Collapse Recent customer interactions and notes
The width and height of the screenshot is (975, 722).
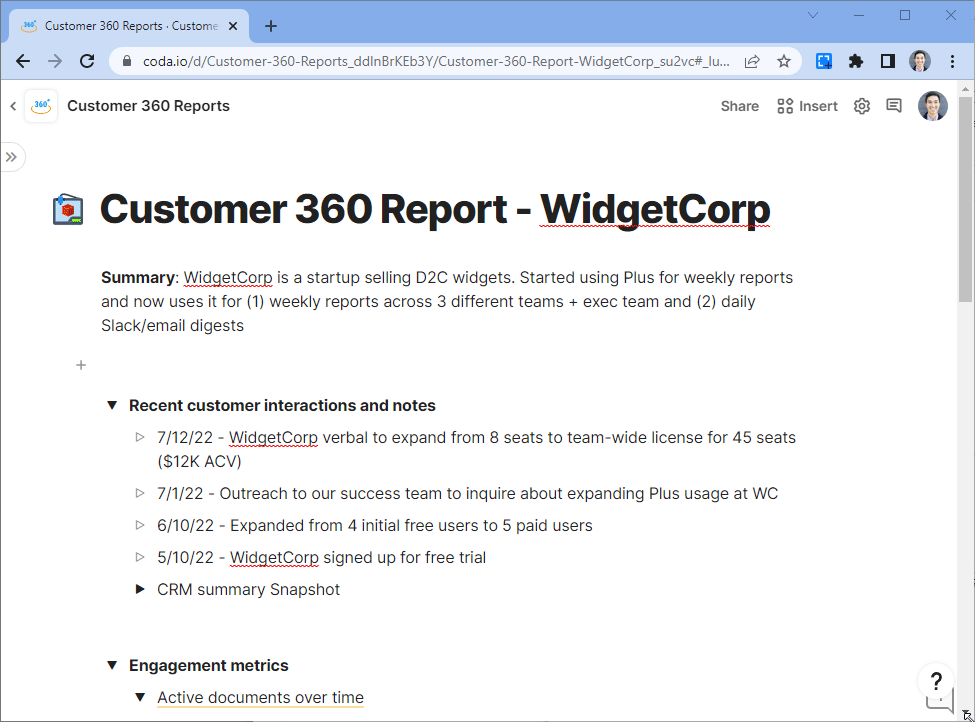[x=112, y=405]
